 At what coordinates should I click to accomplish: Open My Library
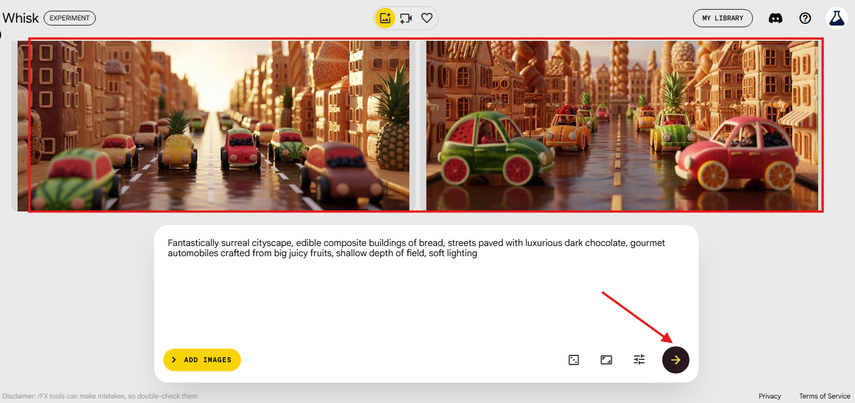pos(722,18)
